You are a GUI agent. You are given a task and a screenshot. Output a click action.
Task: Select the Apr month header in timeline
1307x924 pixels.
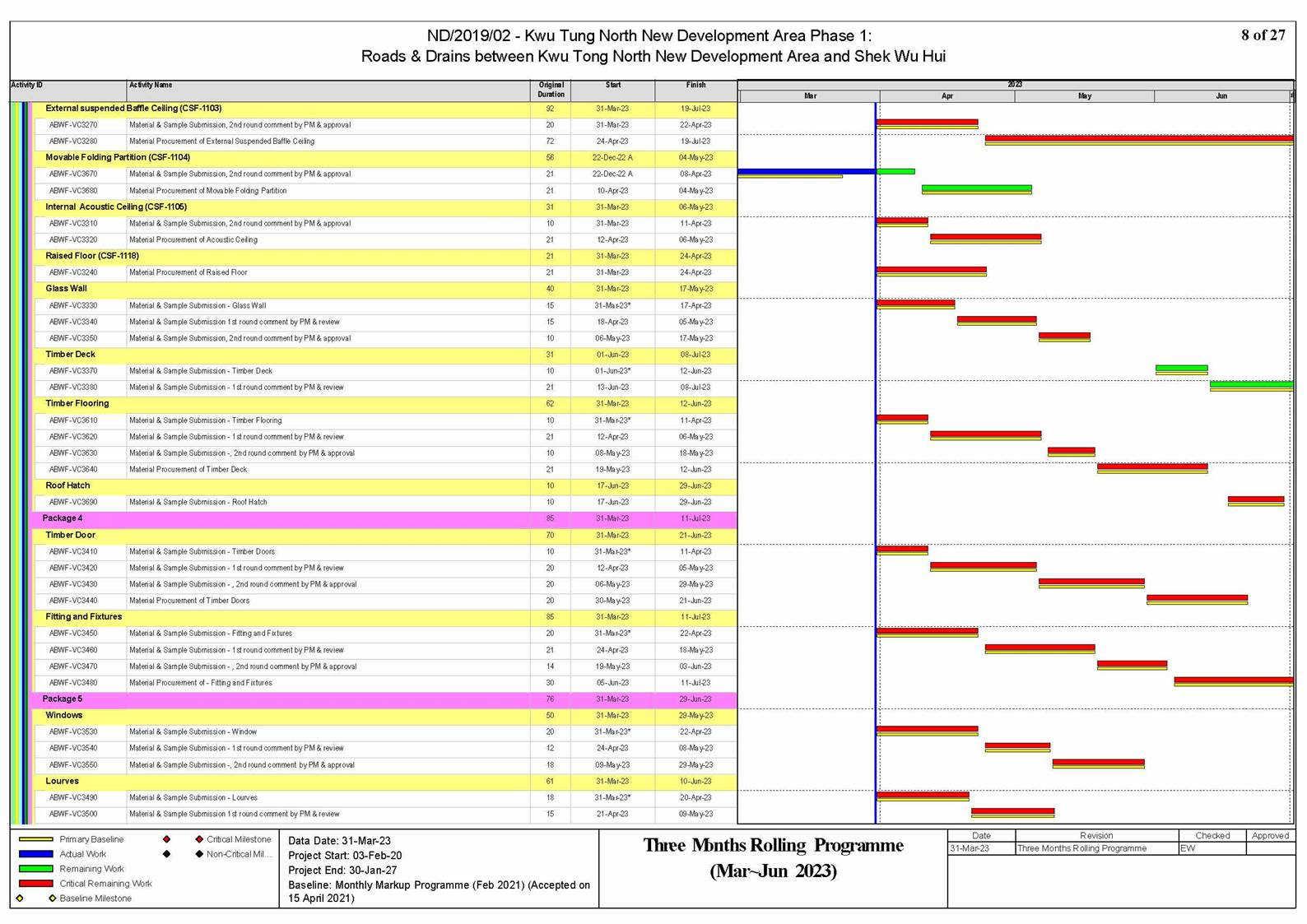tap(947, 96)
